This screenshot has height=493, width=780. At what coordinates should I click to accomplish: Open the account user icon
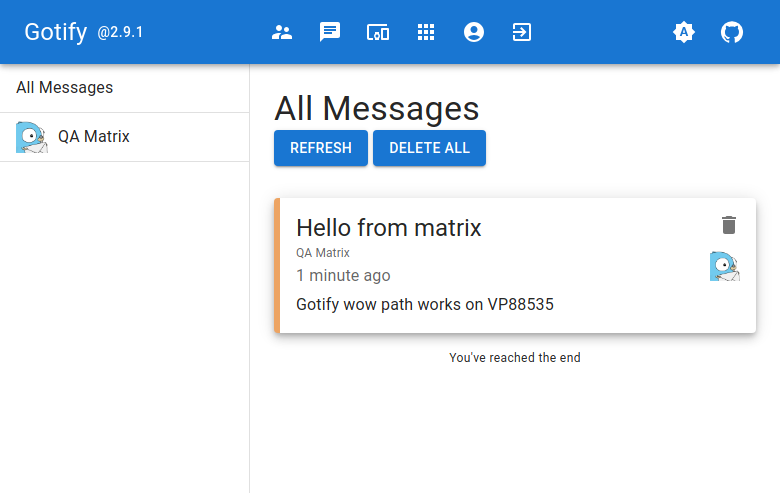click(x=474, y=32)
